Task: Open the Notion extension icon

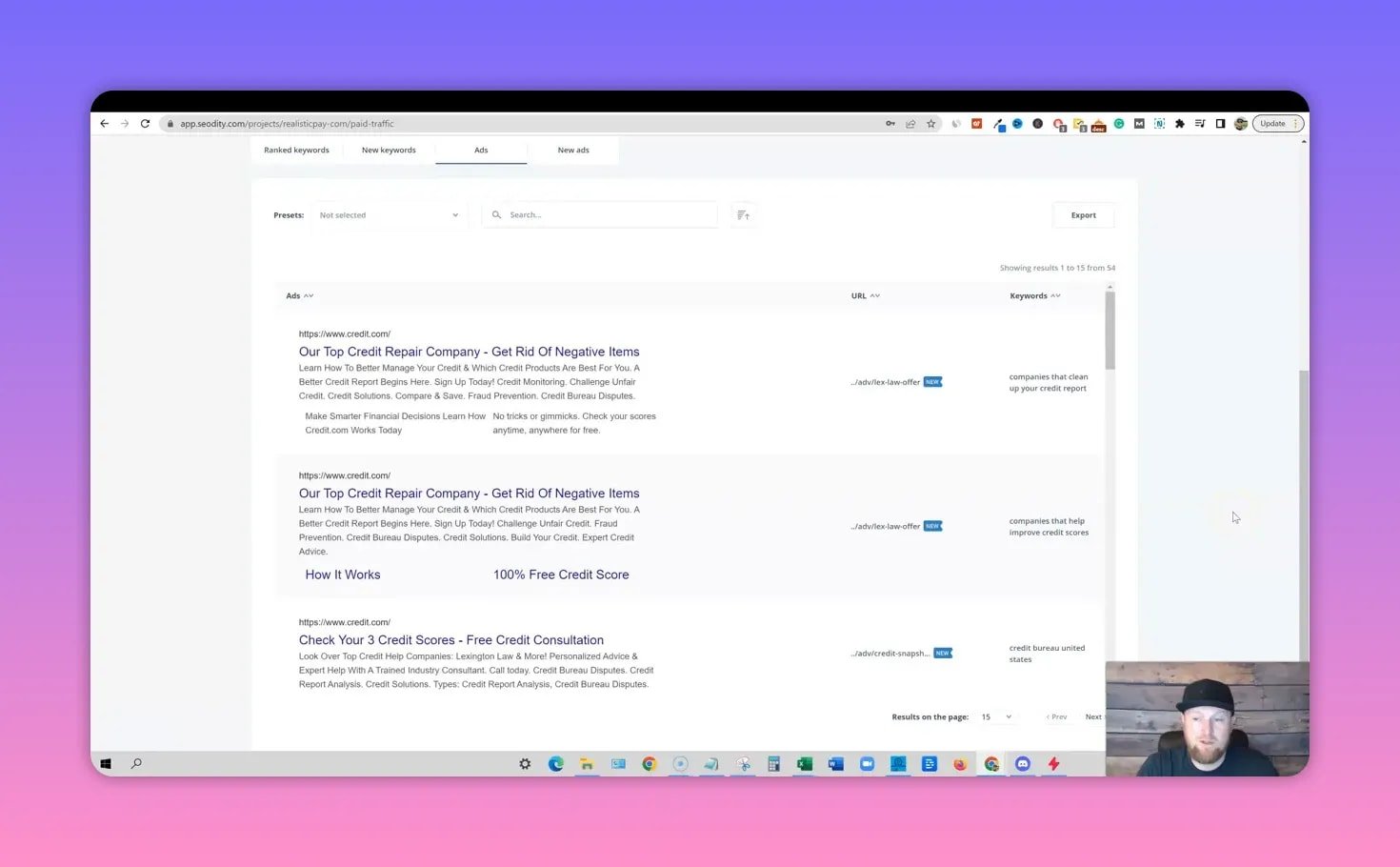Action: tap(1160, 123)
